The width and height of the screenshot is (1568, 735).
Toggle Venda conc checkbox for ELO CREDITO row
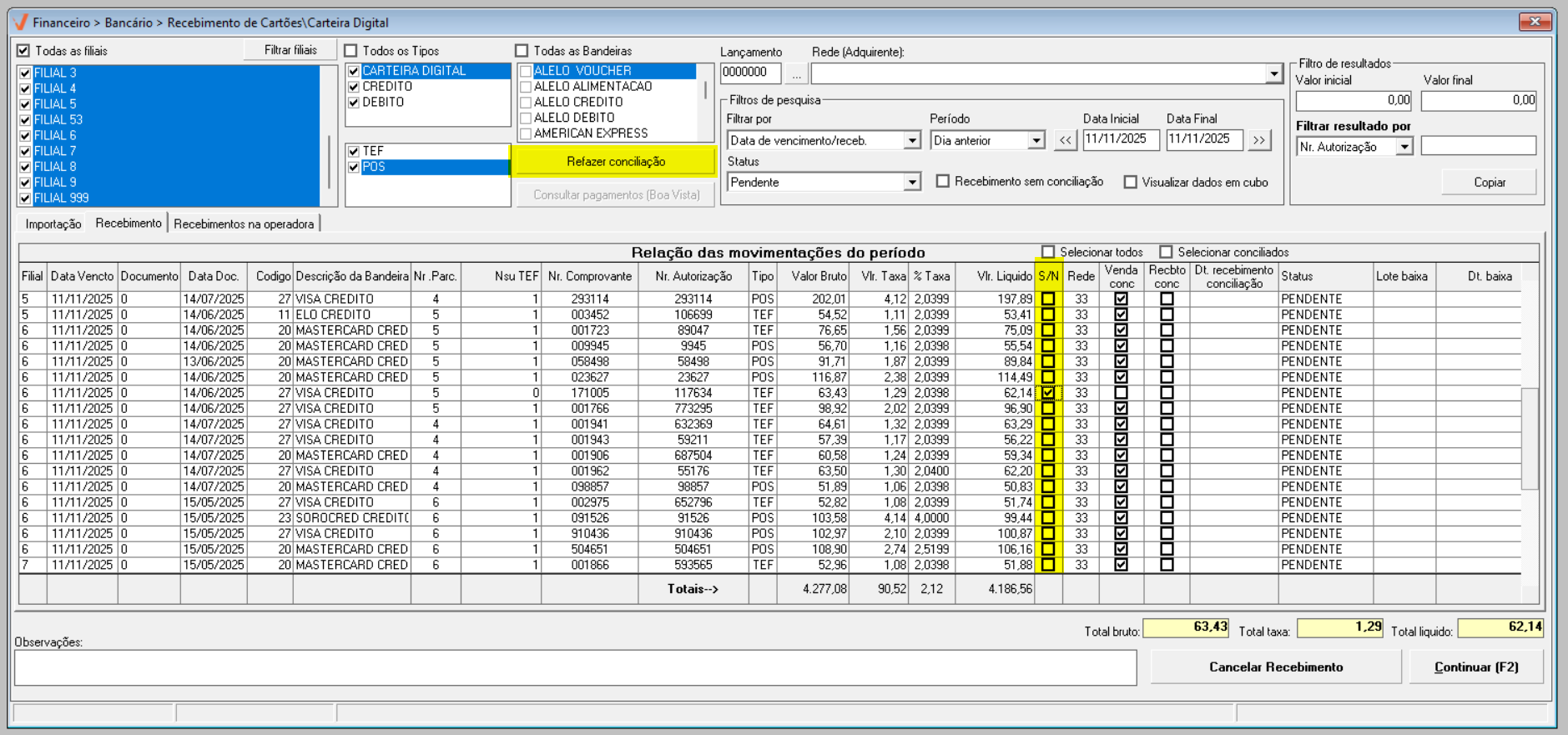click(1121, 315)
